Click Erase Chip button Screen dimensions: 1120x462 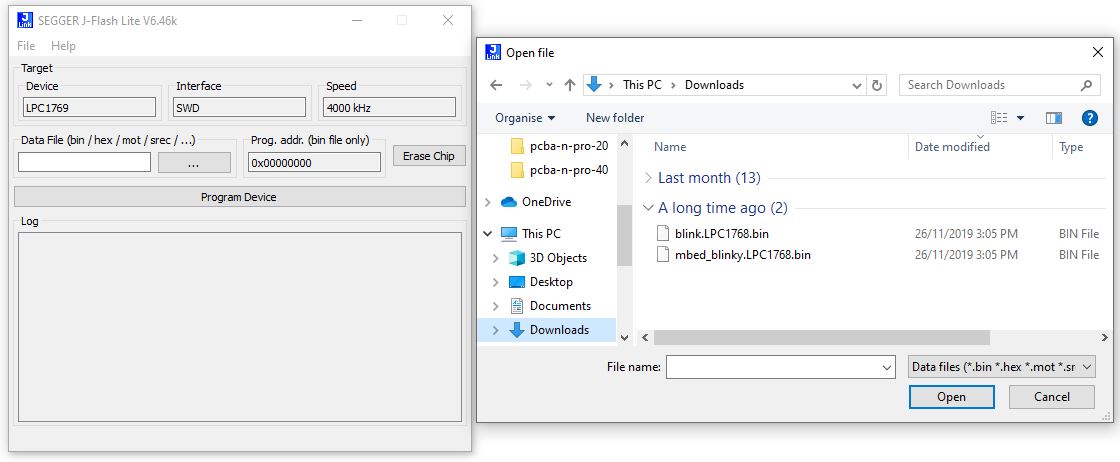click(429, 156)
